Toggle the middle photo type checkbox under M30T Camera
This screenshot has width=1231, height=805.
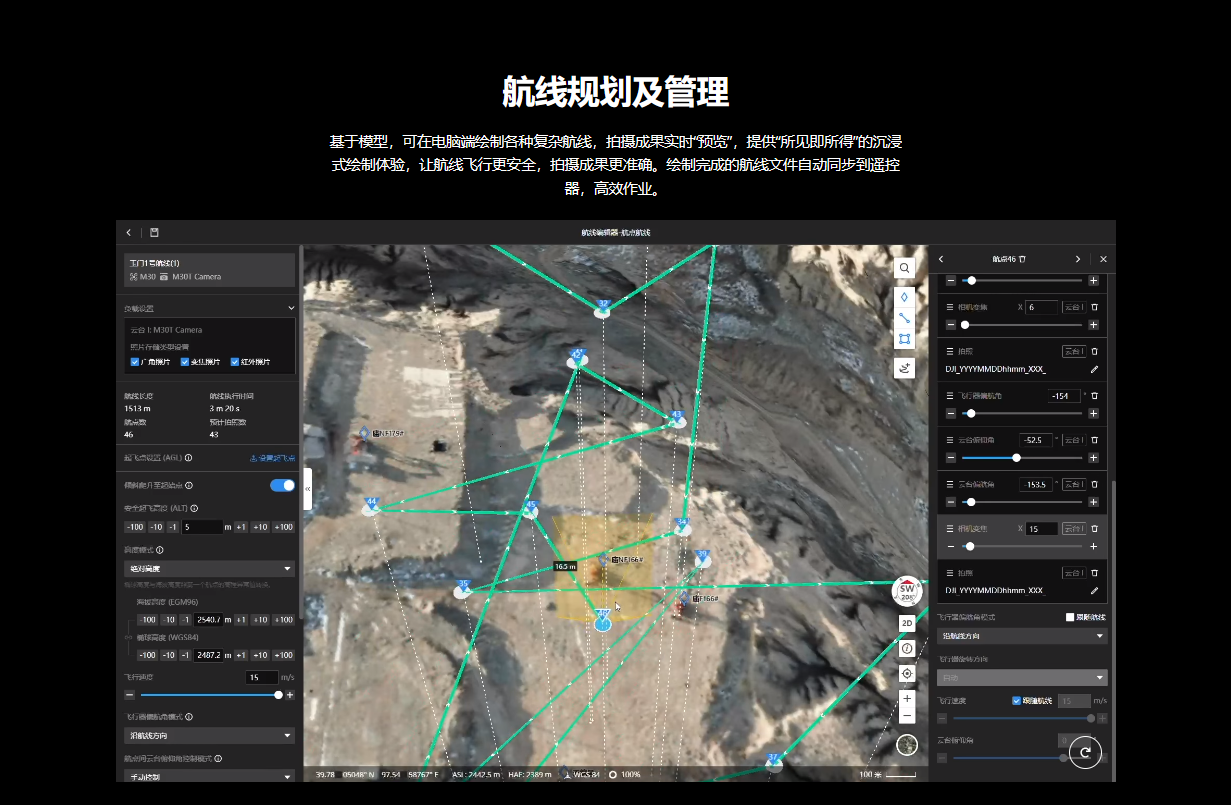point(185,362)
